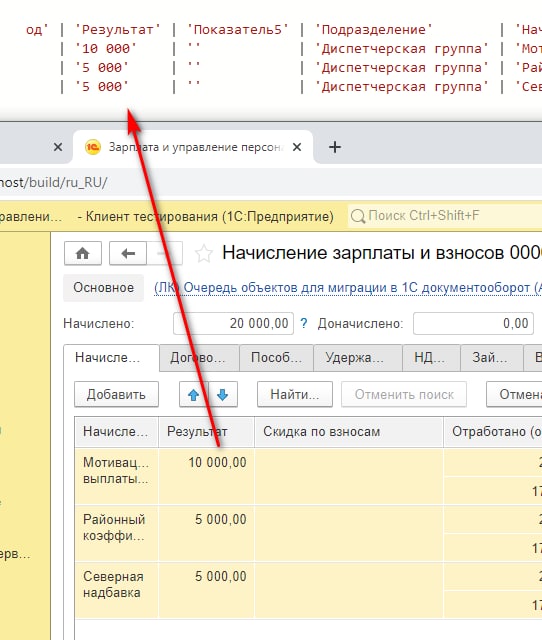Click the browser address bar URL
Screen dimensions: 542x640
pos(54,182)
